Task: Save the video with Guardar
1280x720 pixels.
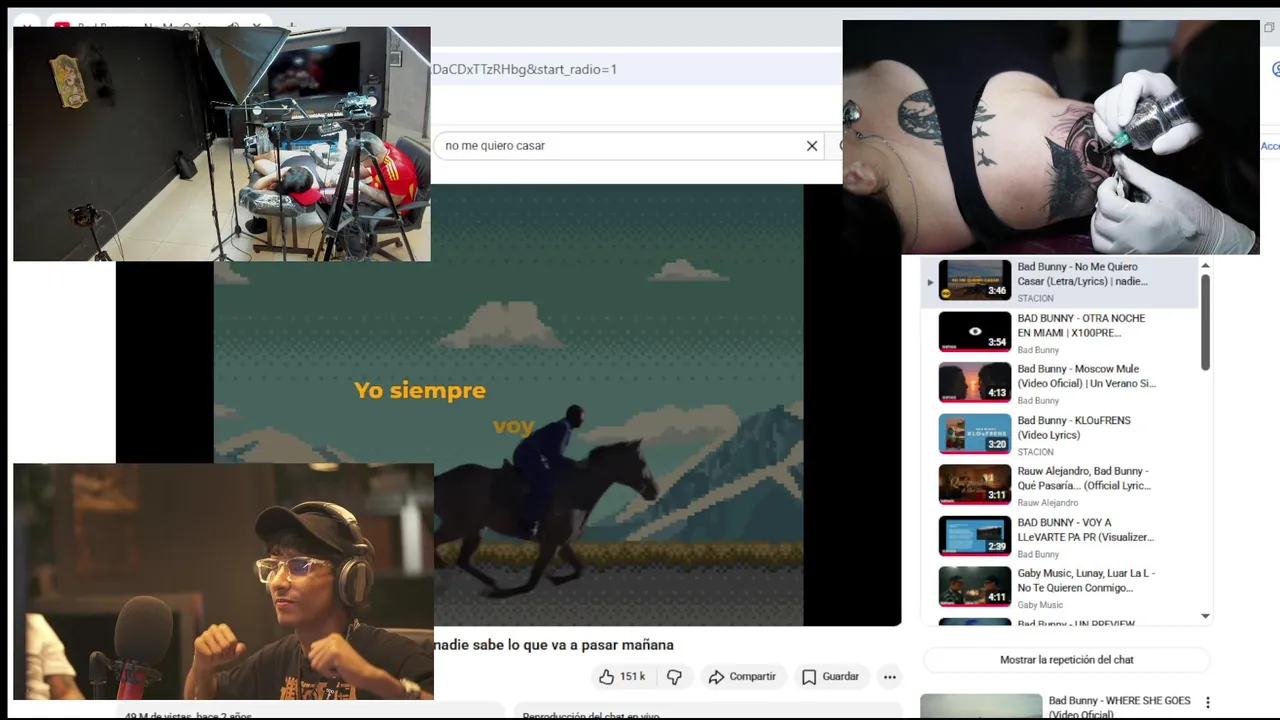Action: 830,677
